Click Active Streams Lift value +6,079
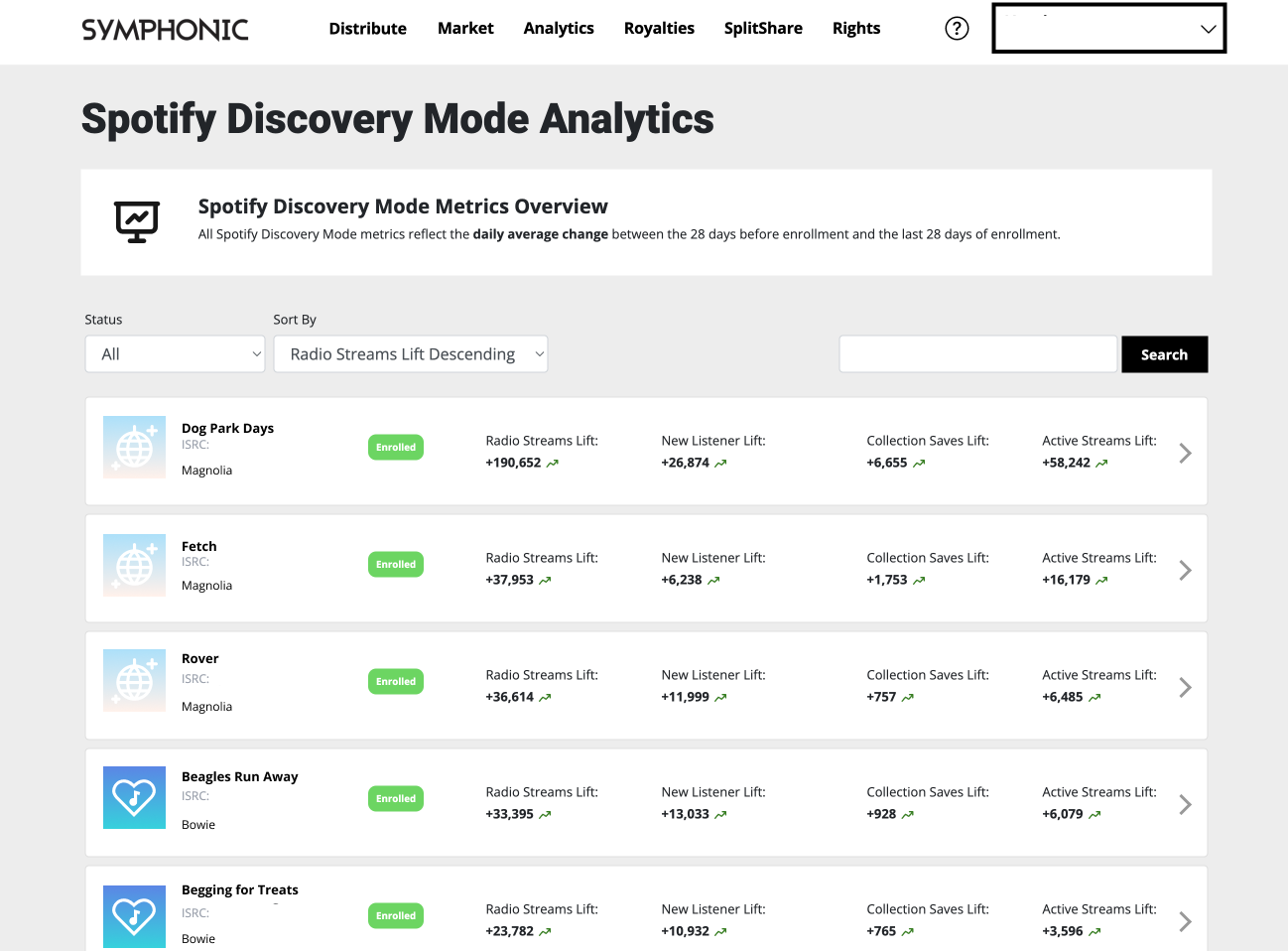1288x951 pixels. point(1063,814)
